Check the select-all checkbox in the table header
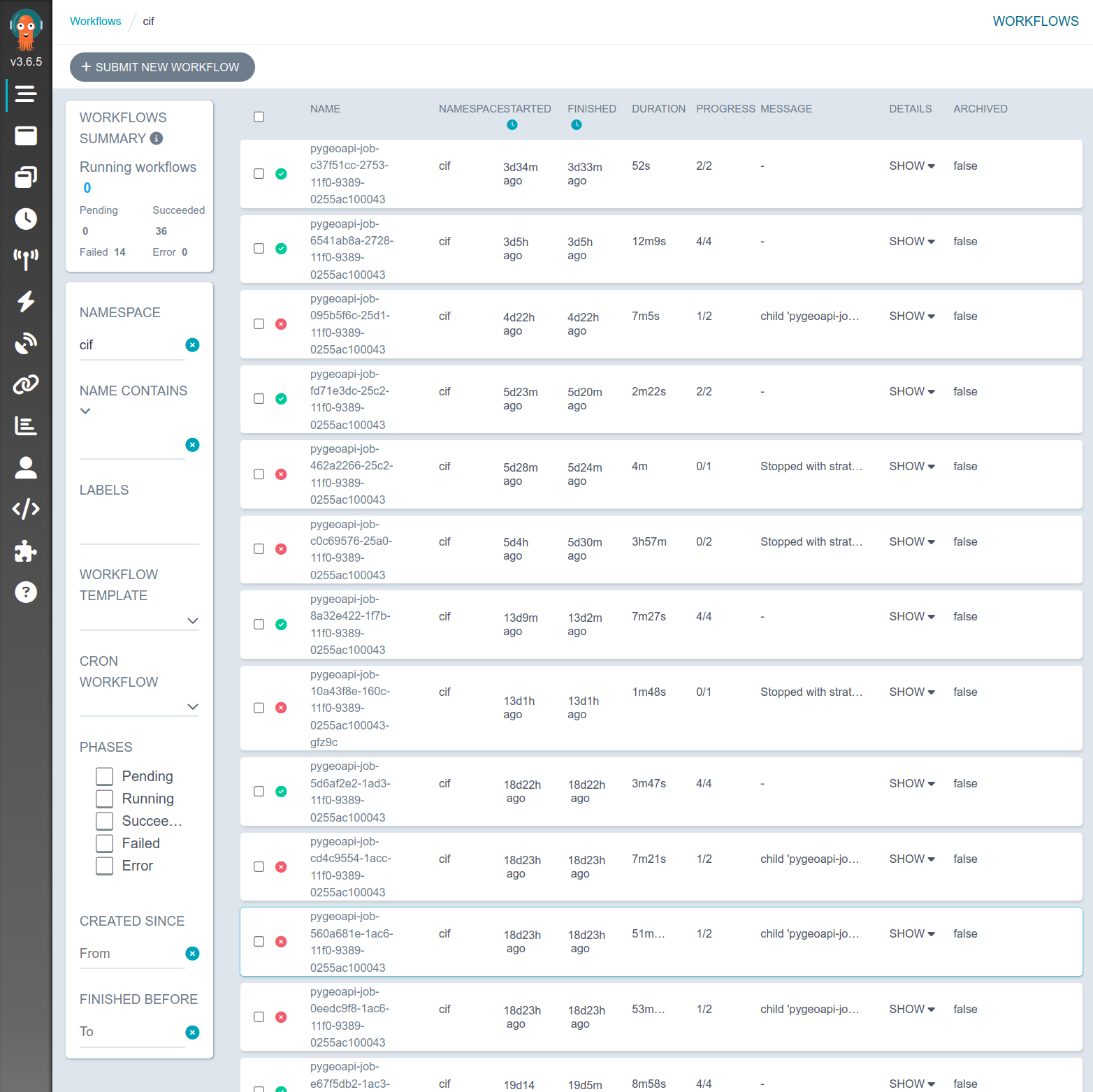This screenshot has height=1092, width=1093. coord(259,116)
